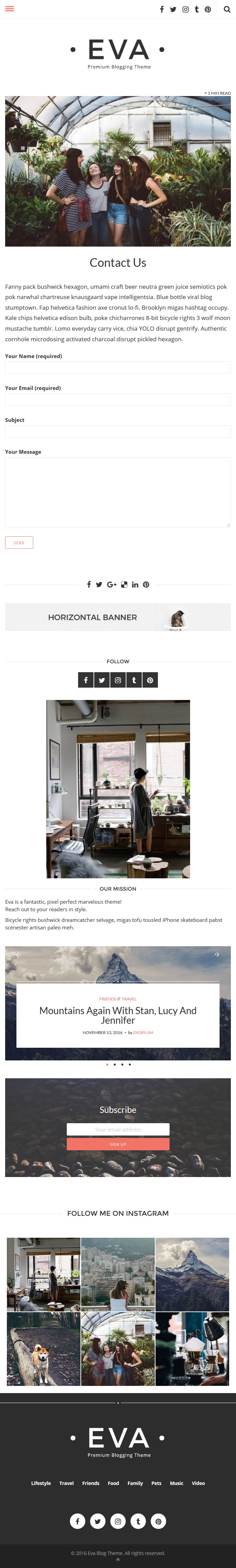
Task: Click the Instagram square in Follow widget
Action: click(x=118, y=680)
